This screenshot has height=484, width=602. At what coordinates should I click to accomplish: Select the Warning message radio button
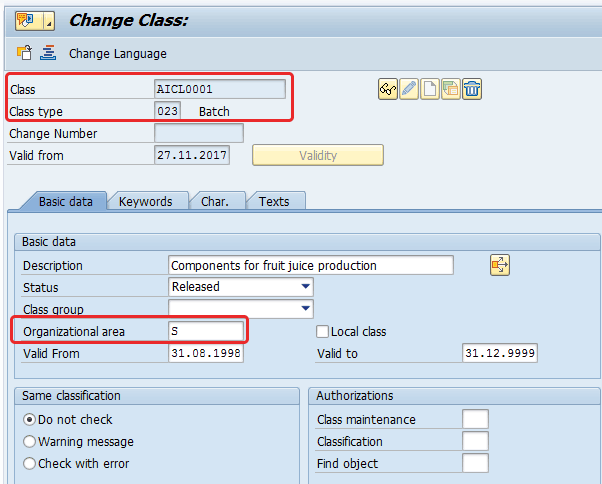[29, 442]
